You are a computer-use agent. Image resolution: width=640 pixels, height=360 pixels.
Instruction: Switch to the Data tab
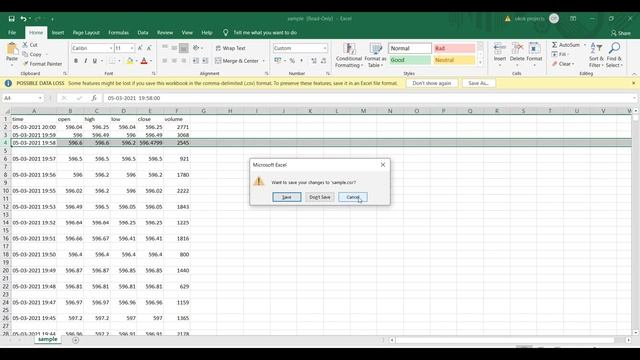pyautogui.click(x=143, y=33)
